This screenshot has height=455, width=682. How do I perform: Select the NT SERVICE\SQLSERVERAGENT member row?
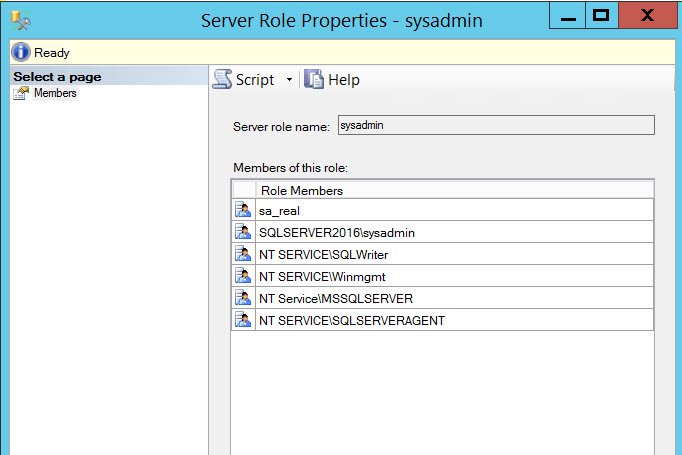click(x=443, y=320)
